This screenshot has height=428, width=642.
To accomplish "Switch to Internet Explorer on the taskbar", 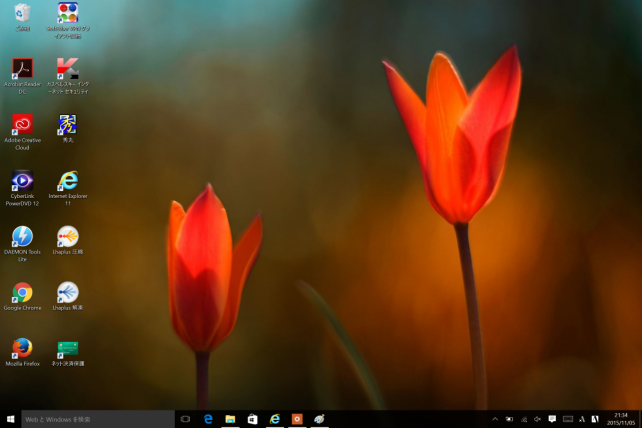I will coord(275,419).
